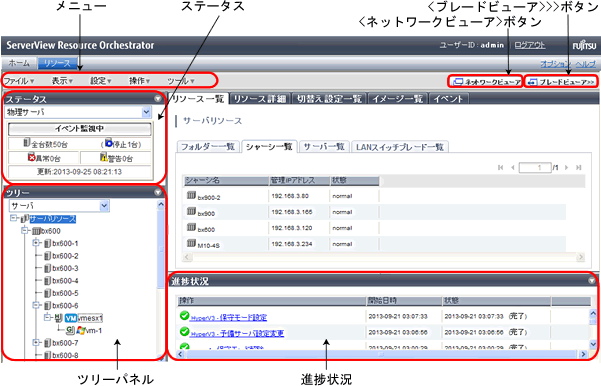Click the bx600 chassis icon in tree
The height and width of the screenshot is (386, 601).
[x=36, y=231]
